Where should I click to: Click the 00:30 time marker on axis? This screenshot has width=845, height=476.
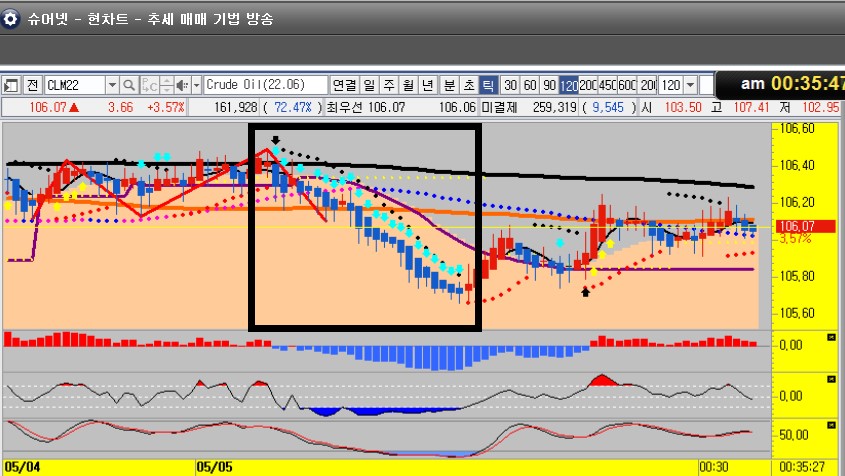714,467
